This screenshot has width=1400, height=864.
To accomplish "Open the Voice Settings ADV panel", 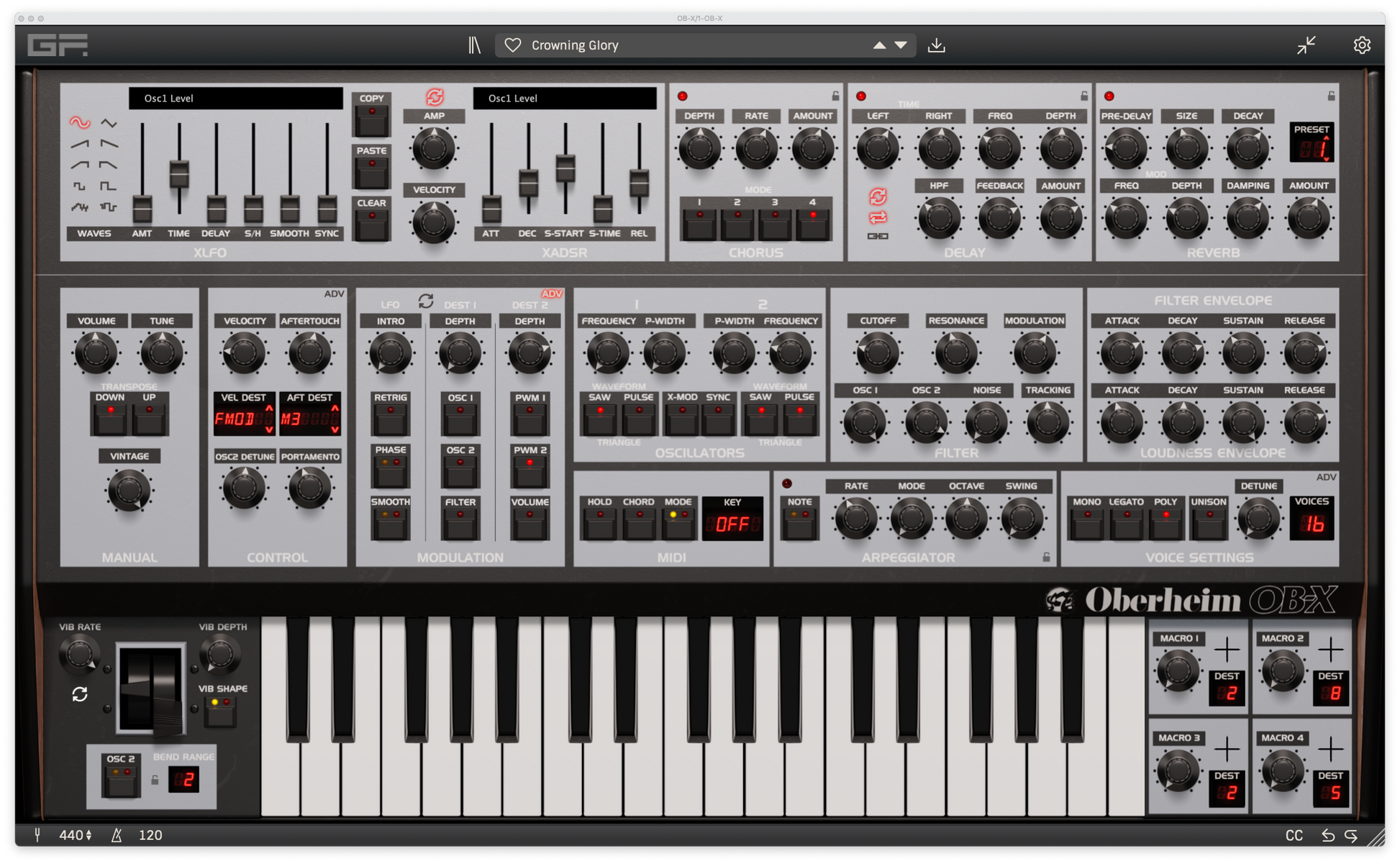I will (x=1325, y=477).
